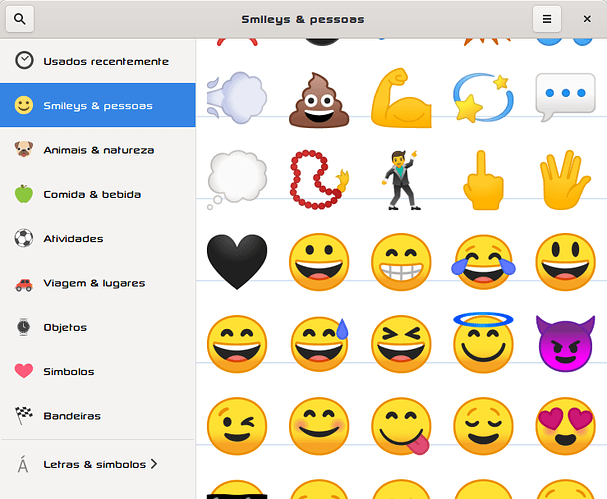Choose laughing face with smiling eyes emoji

click(x=237, y=344)
